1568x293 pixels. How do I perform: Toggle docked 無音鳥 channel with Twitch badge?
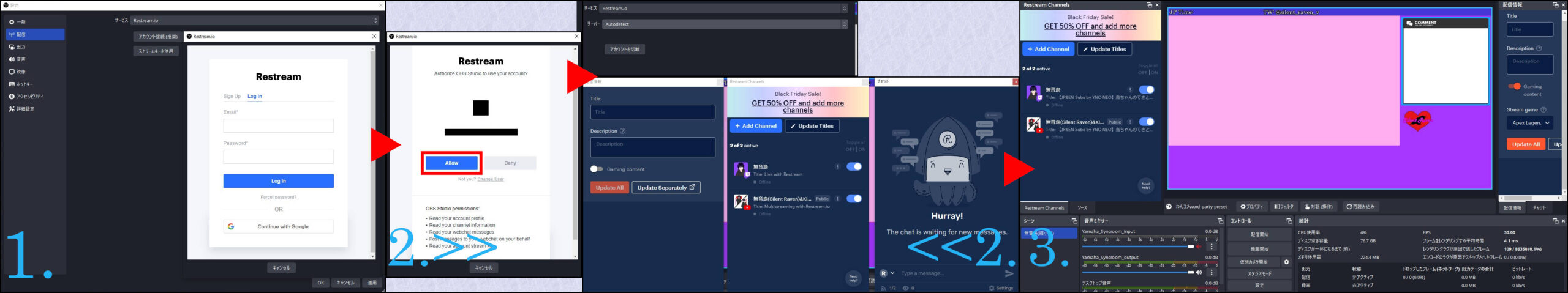[x=1147, y=90]
